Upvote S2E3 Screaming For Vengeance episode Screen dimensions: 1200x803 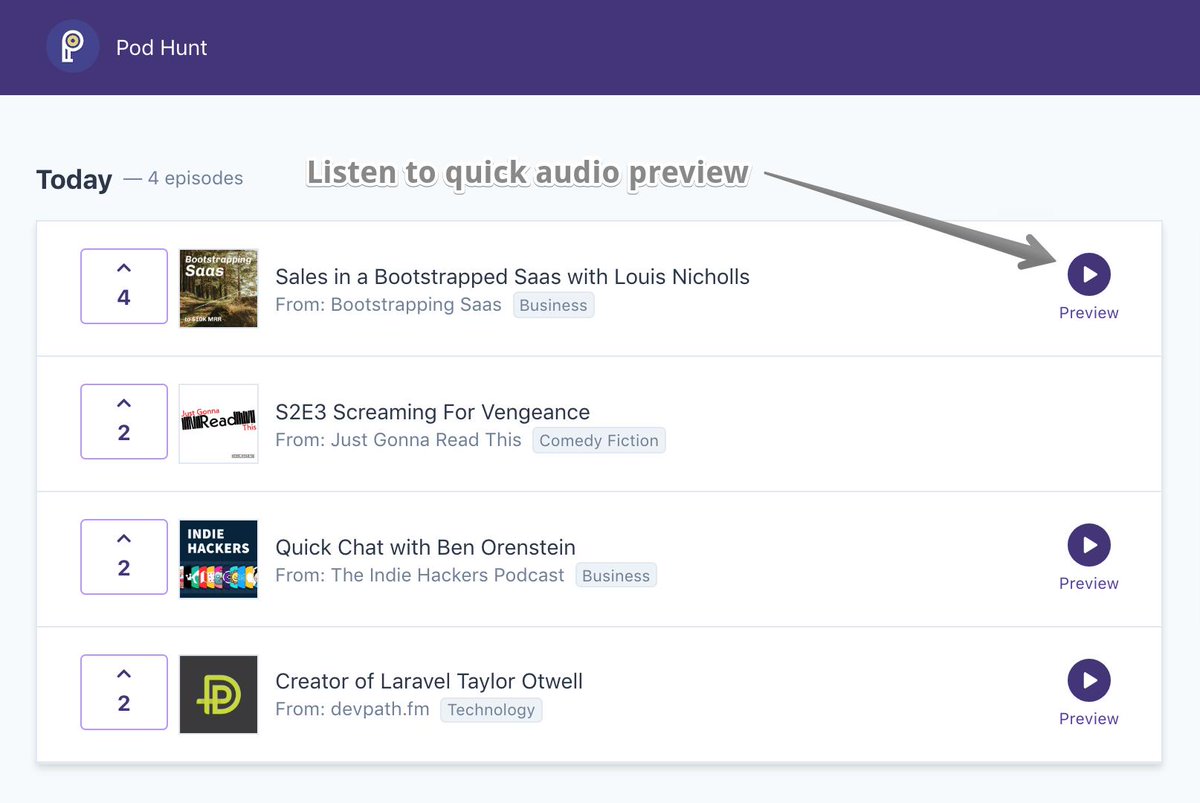124,422
